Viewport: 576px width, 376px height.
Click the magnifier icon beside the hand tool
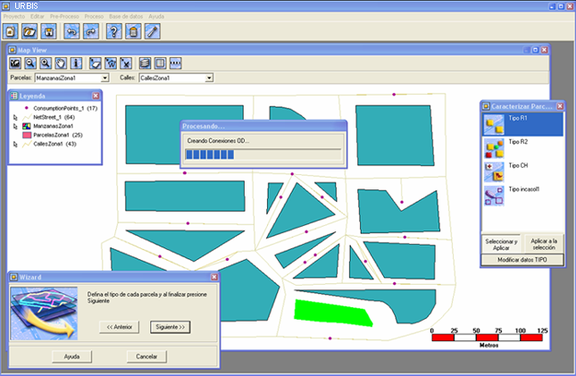(46, 63)
